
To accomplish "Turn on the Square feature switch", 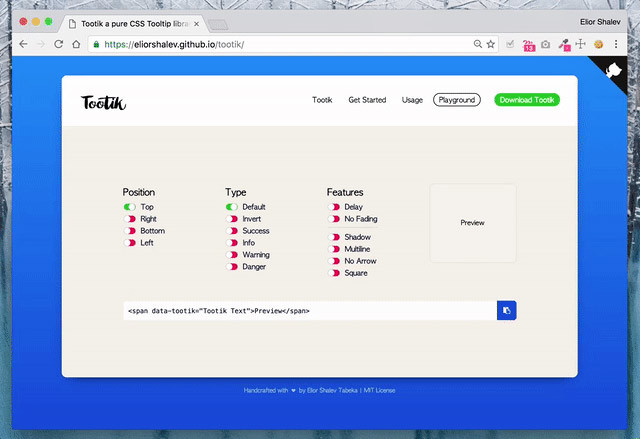I will pos(333,273).
